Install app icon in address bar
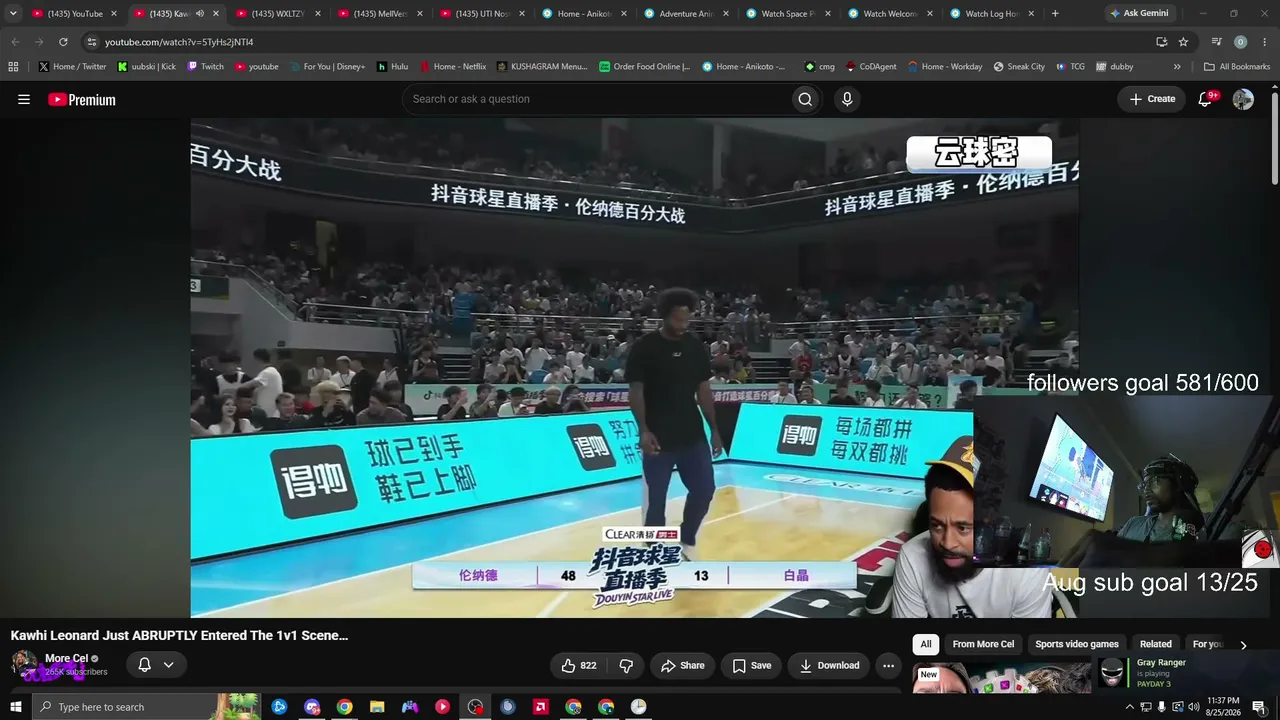Image resolution: width=1280 pixels, height=720 pixels. [x=1161, y=42]
